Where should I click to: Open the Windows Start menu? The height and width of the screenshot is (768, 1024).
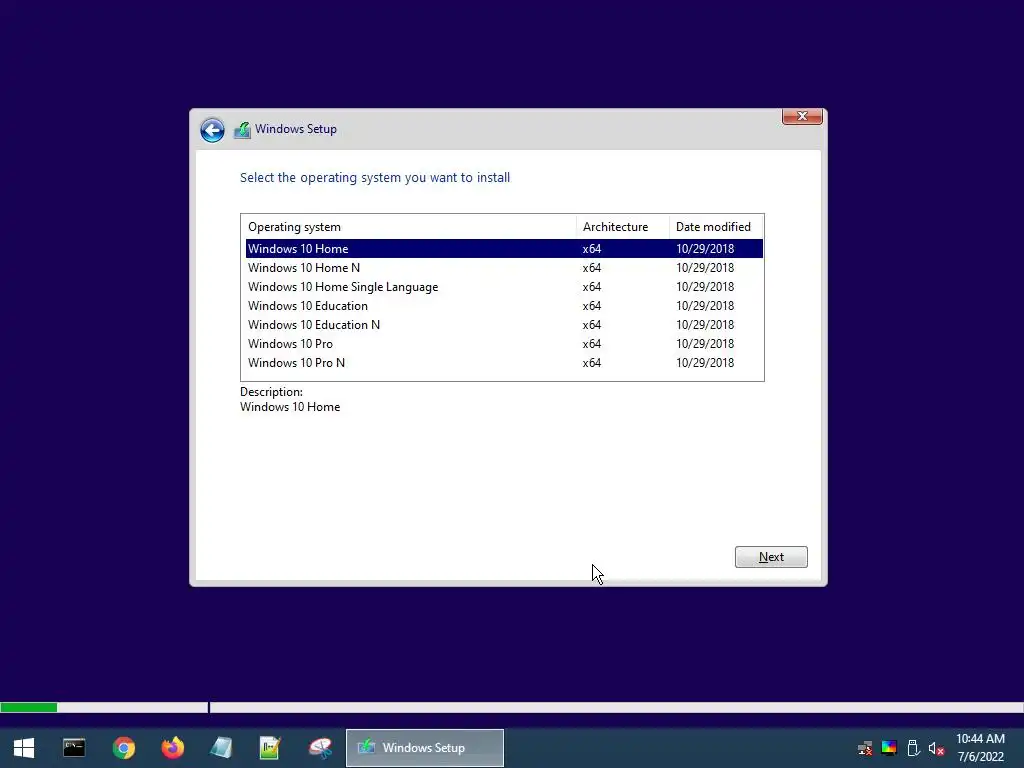(24, 748)
